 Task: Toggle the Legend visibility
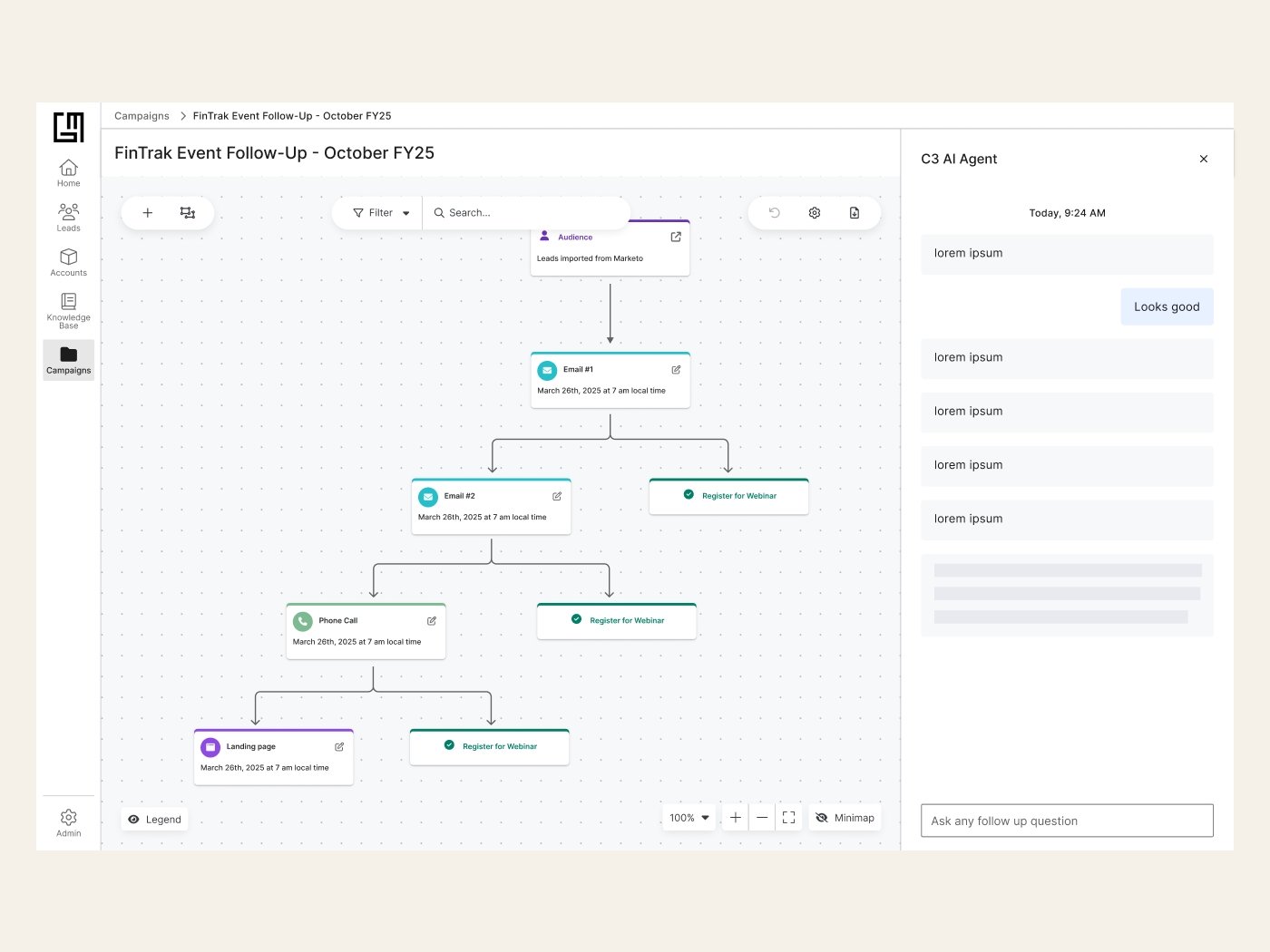click(155, 820)
